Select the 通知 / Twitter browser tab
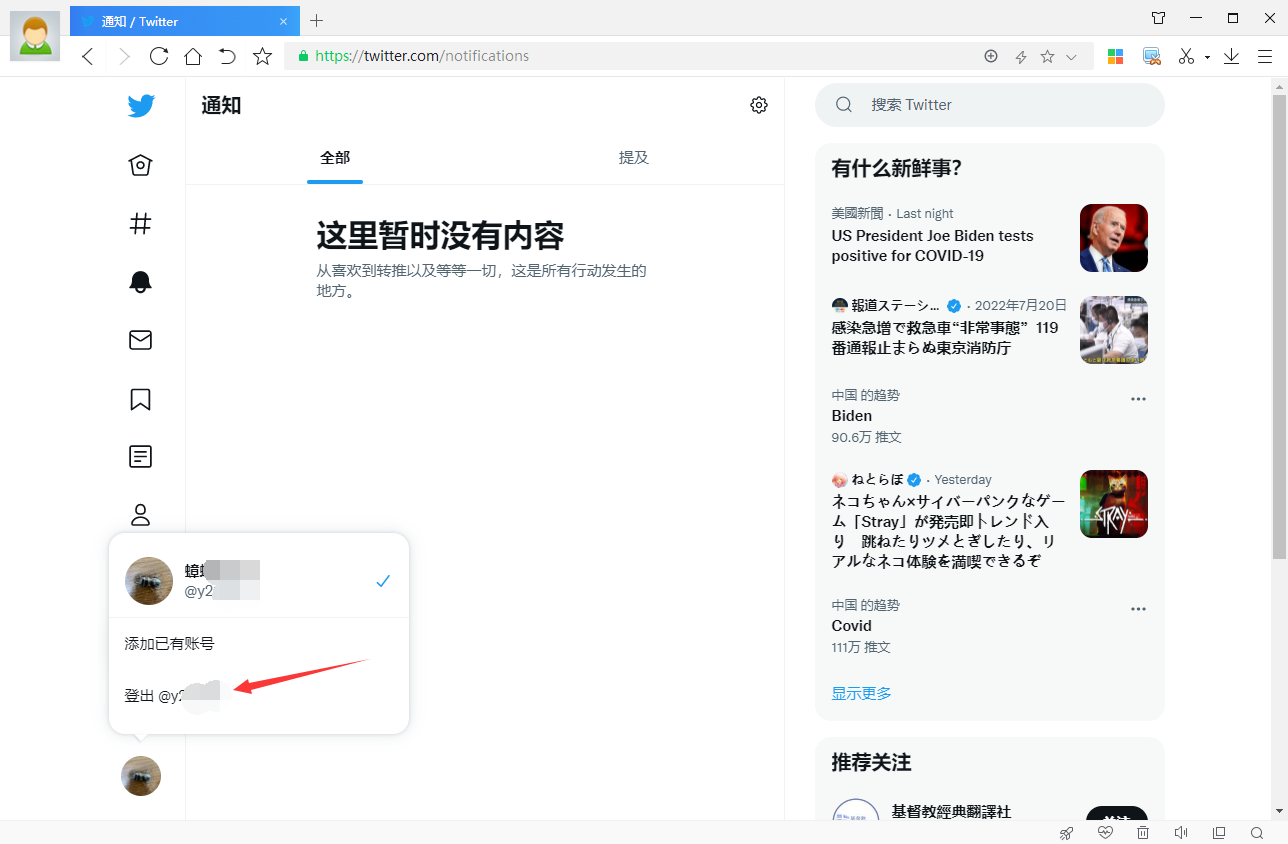The width and height of the screenshot is (1288, 844). pyautogui.click(x=185, y=21)
